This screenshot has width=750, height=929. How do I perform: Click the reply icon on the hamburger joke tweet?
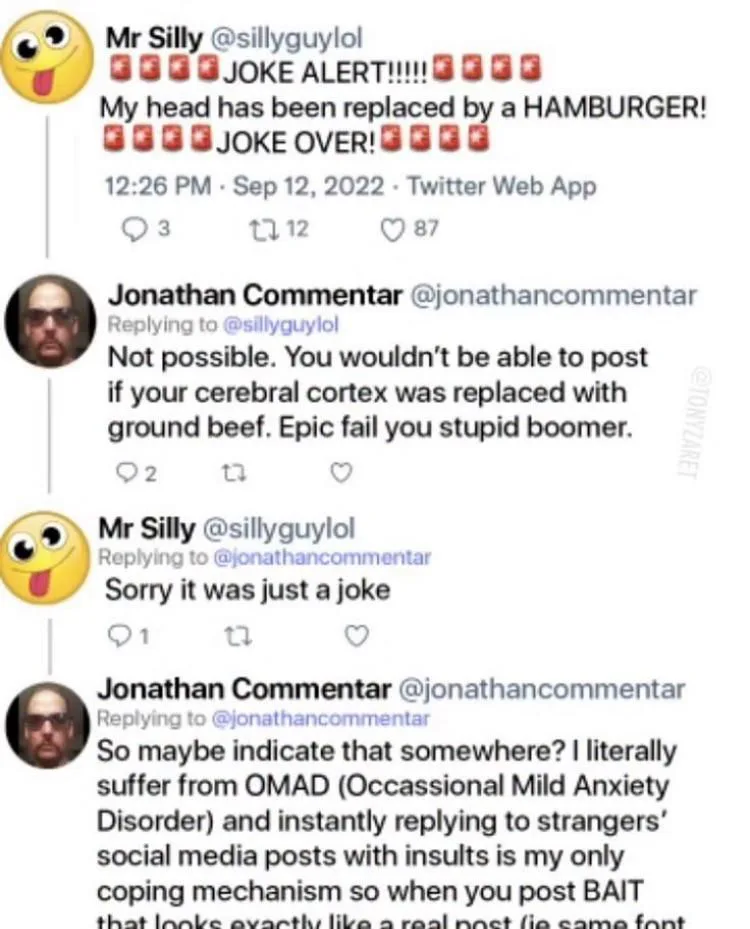[x=134, y=229]
